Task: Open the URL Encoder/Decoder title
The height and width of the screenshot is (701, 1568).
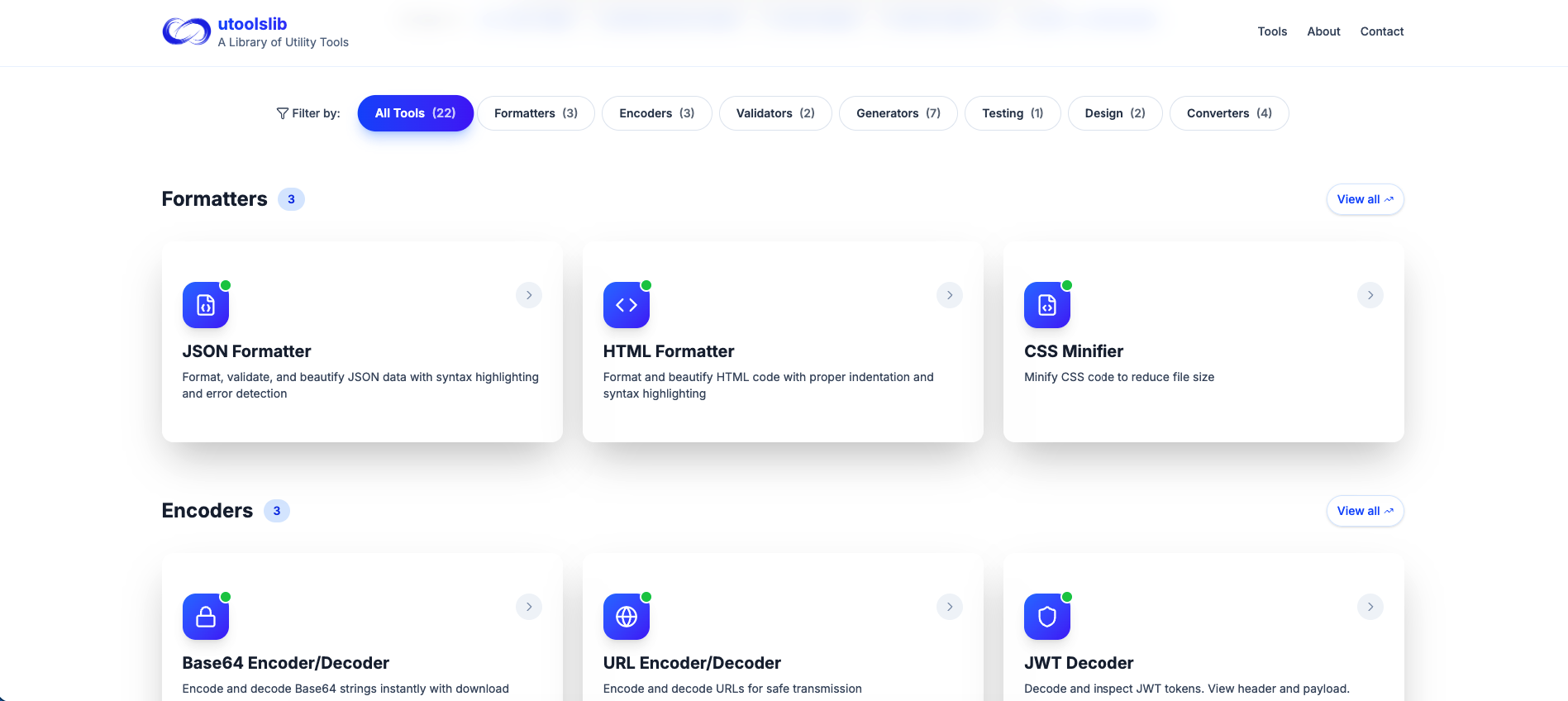Action: click(x=692, y=663)
